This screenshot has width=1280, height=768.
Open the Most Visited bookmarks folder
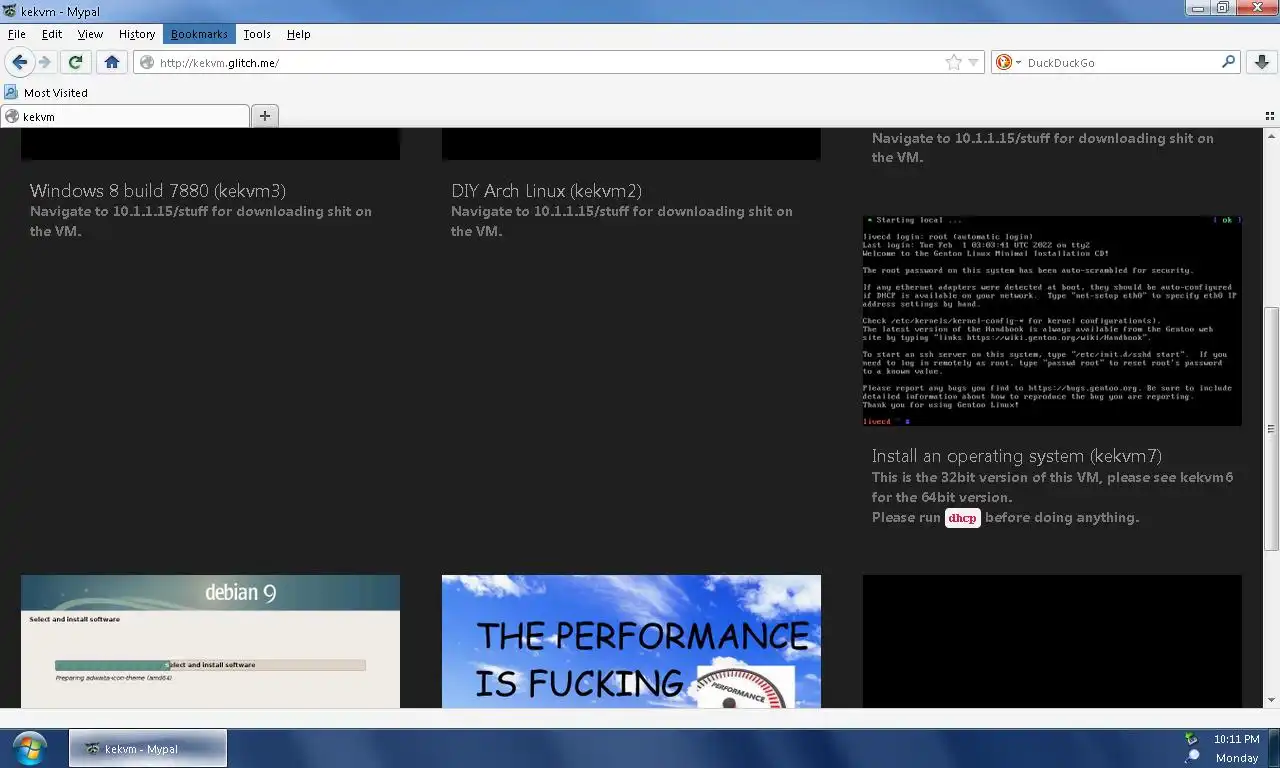pos(46,92)
